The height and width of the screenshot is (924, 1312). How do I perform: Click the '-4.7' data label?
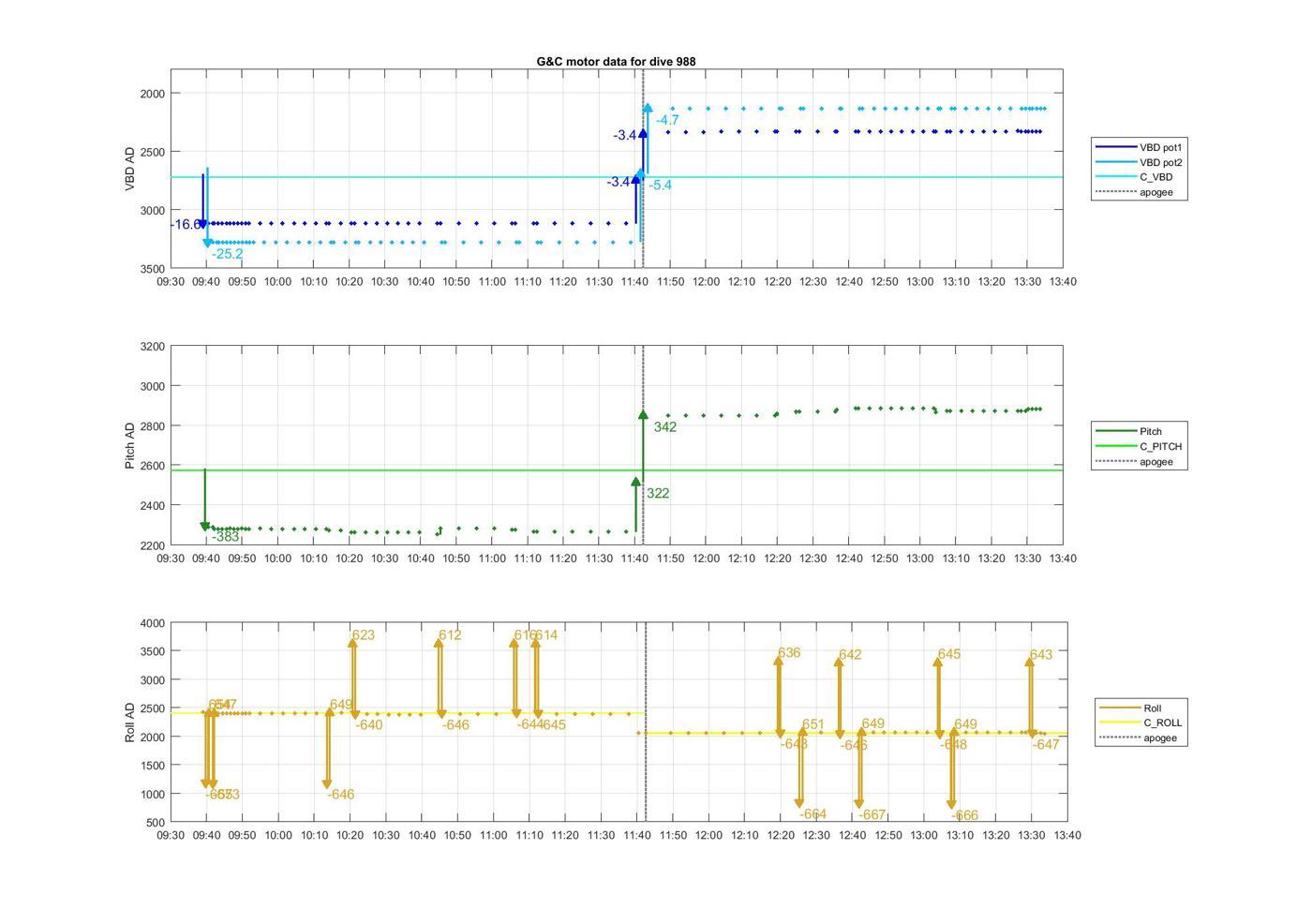(x=667, y=120)
